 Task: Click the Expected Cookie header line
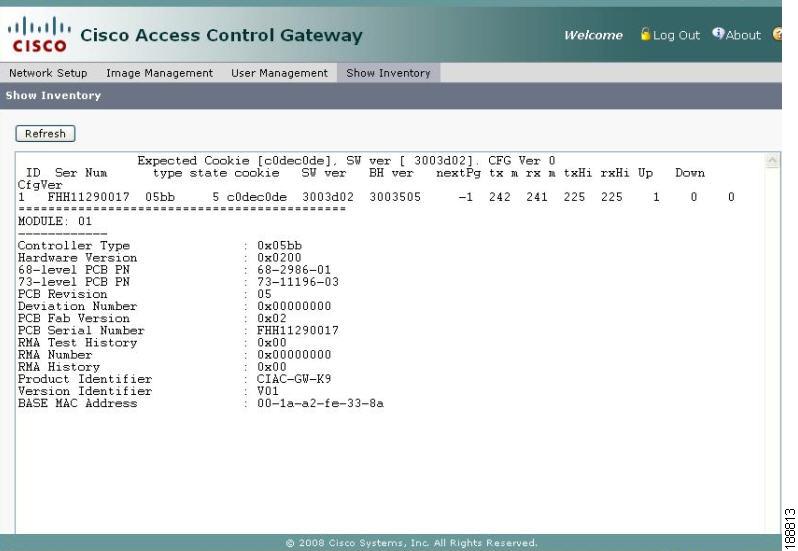coord(346,161)
